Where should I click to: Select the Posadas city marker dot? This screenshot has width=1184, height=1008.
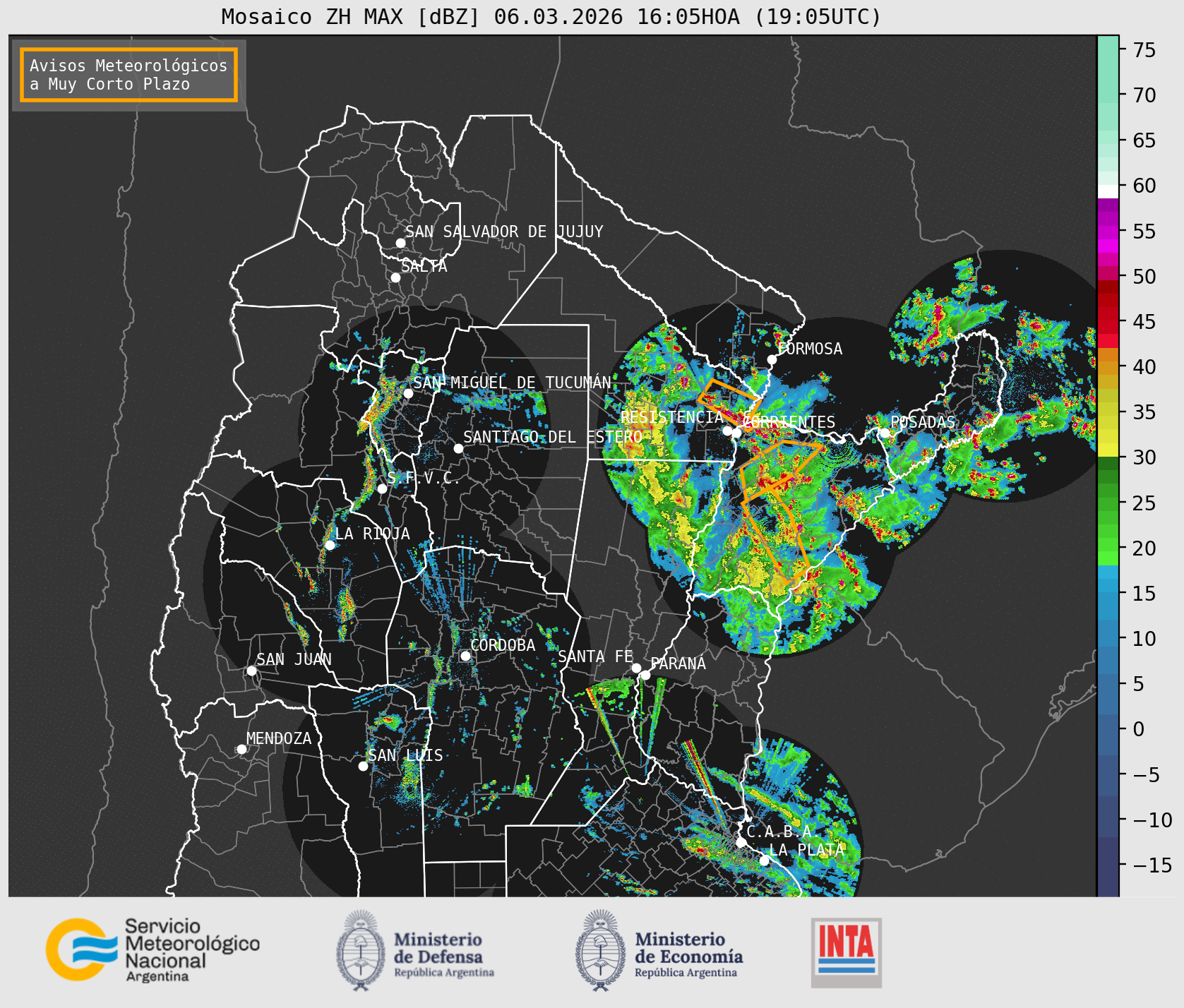(x=885, y=433)
